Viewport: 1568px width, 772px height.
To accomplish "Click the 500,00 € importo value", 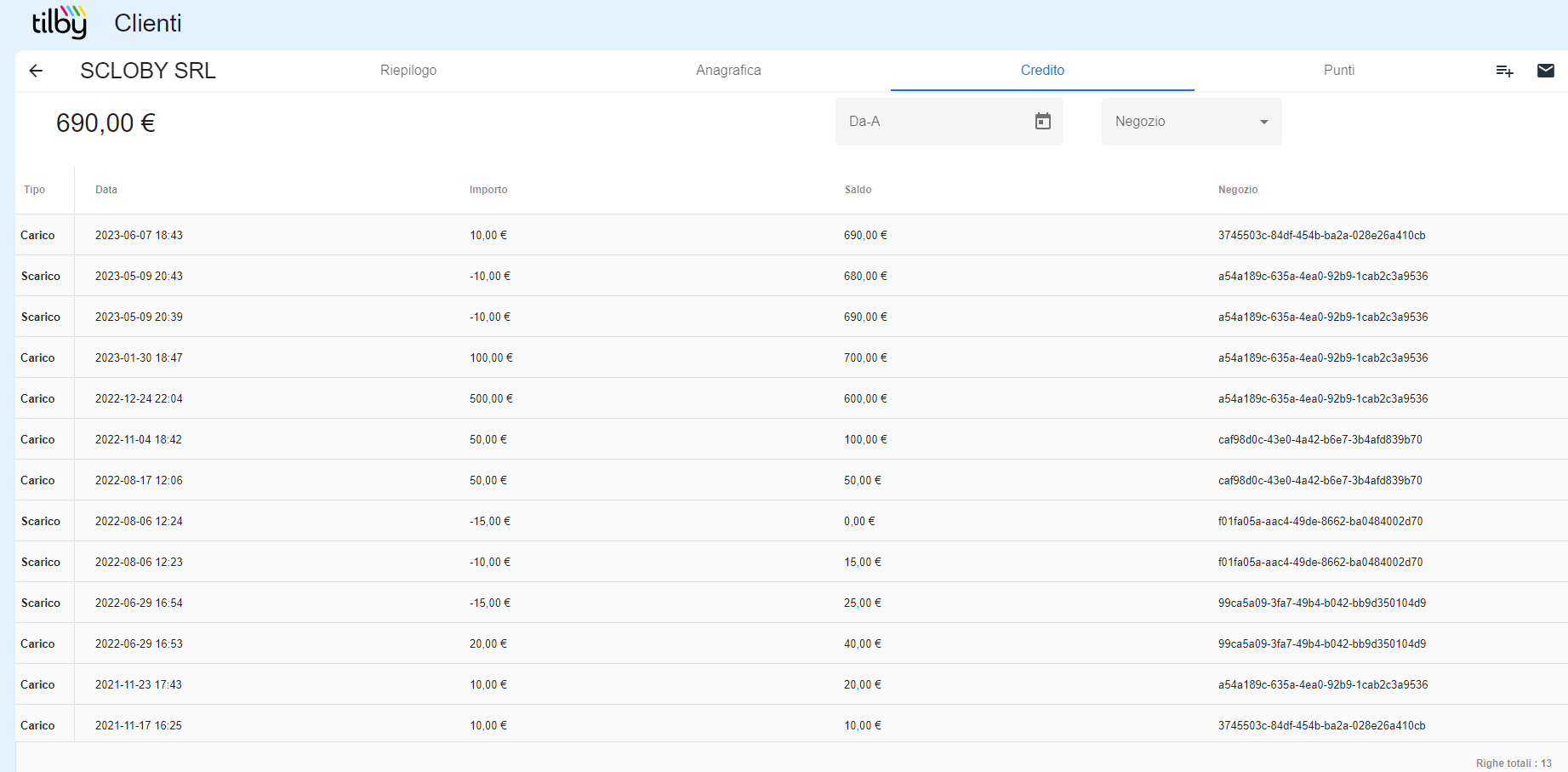I will 491,399.
